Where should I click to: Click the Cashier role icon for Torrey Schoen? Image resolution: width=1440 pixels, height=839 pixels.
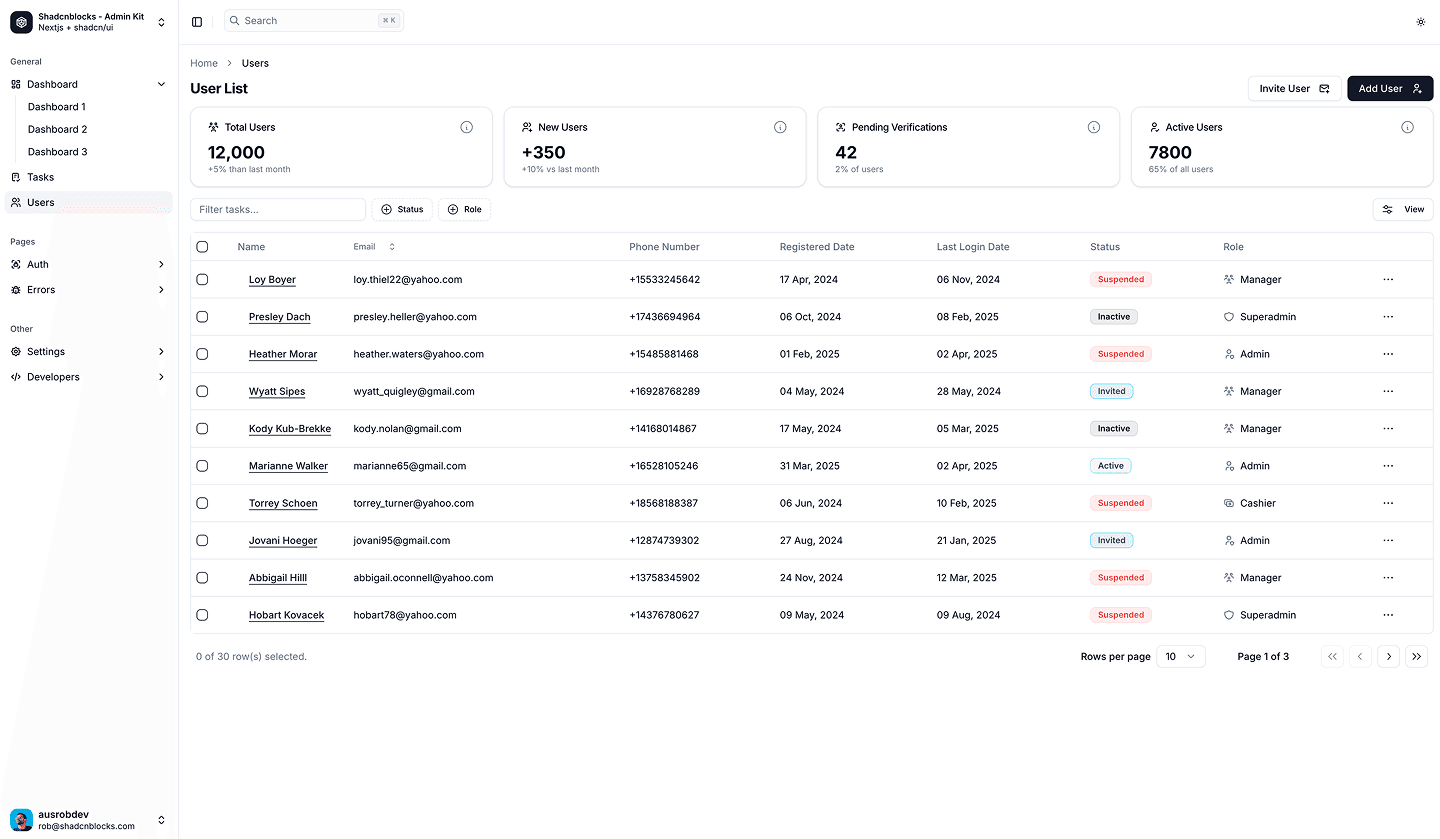tap(1229, 503)
